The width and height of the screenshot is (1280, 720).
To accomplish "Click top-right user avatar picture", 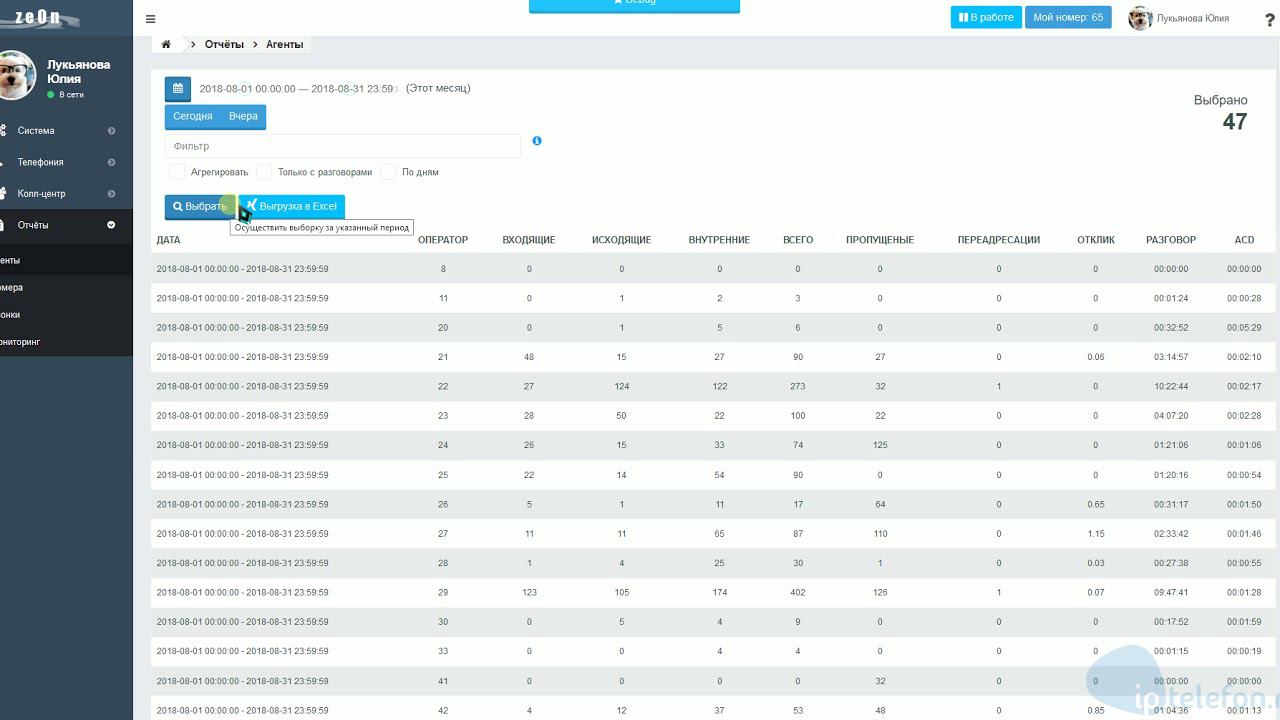I will click(1140, 18).
